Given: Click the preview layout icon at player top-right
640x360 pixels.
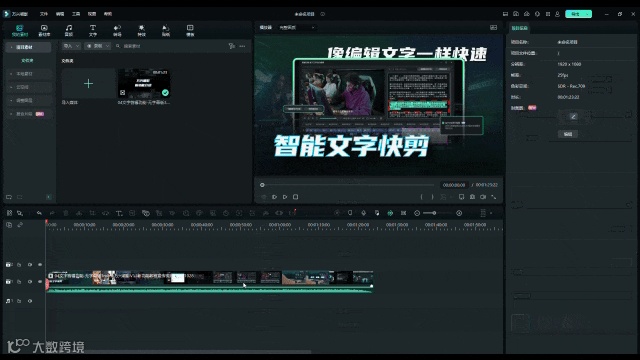Looking at the screenshot, I should (493, 27).
